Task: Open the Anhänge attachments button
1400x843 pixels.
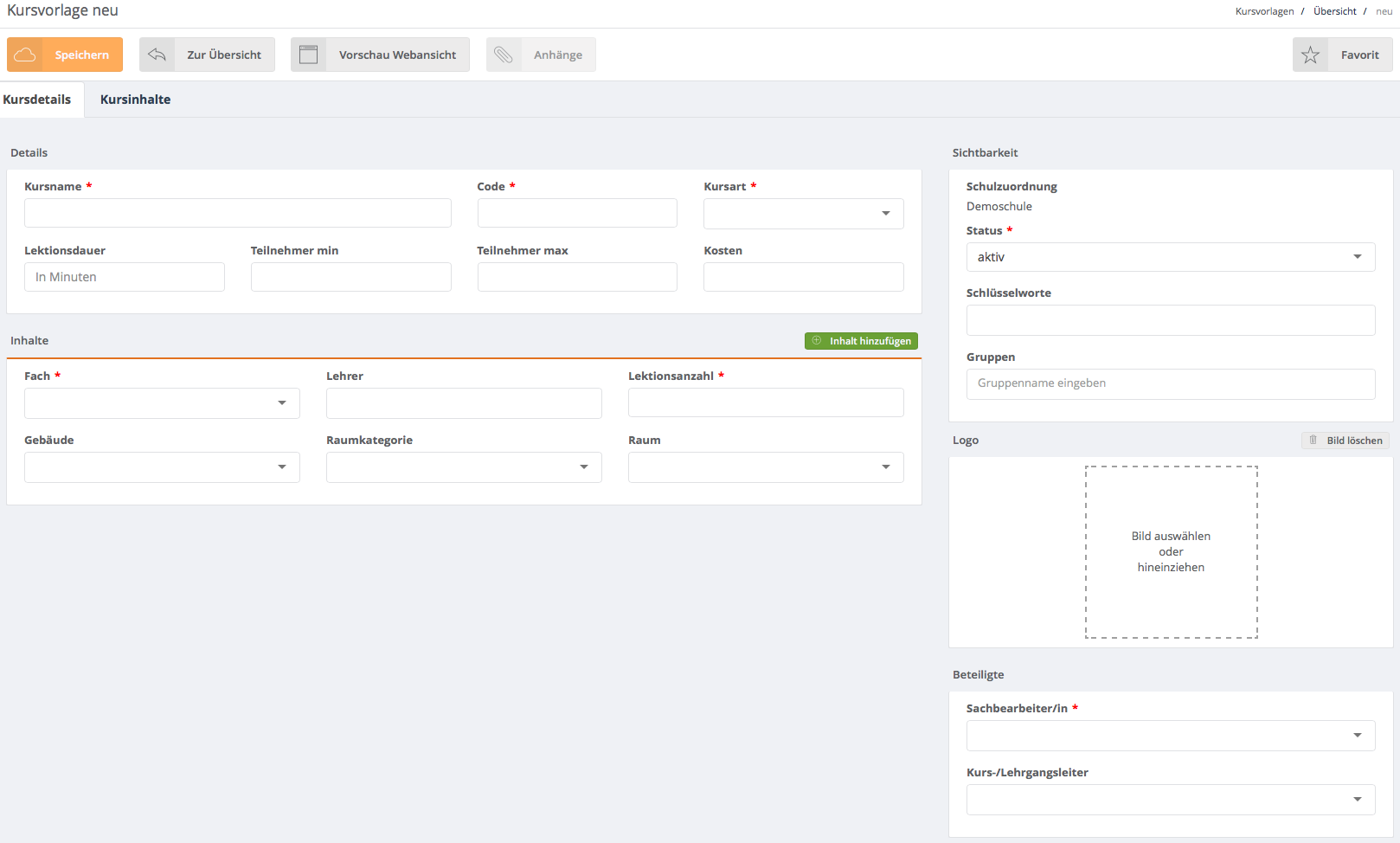Action: click(541, 55)
